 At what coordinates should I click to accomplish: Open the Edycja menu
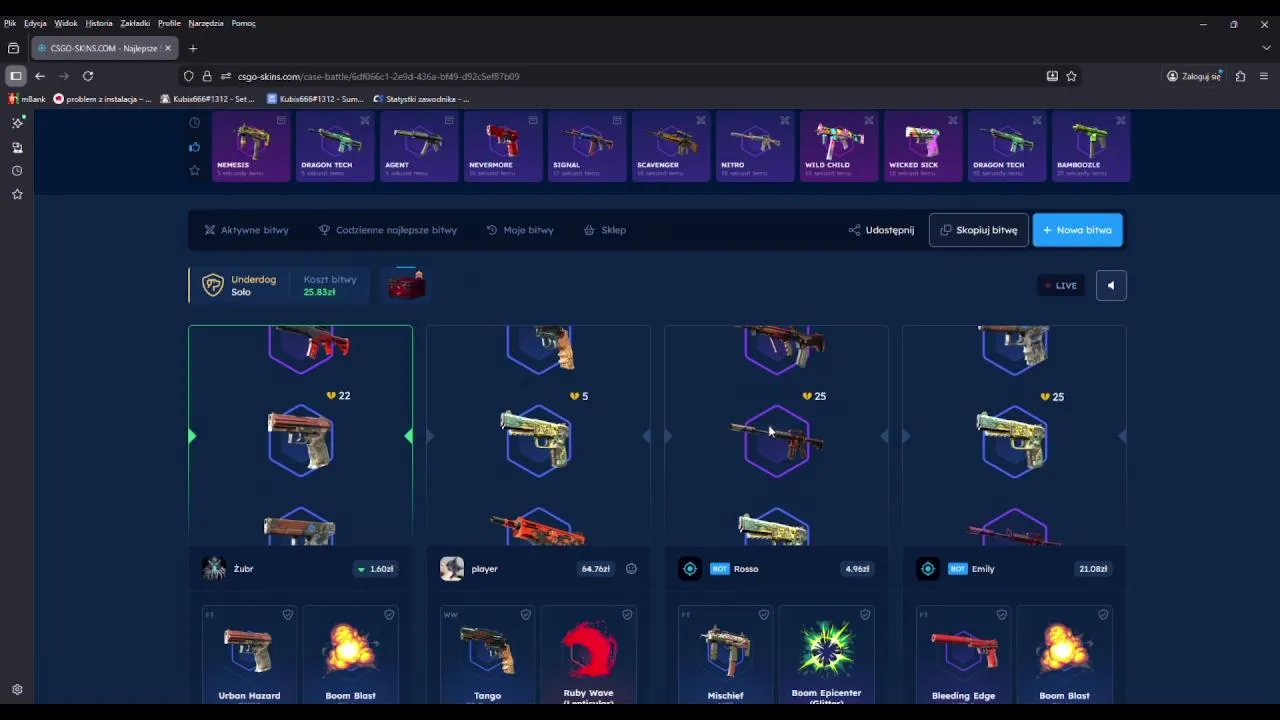(x=35, y=23)
